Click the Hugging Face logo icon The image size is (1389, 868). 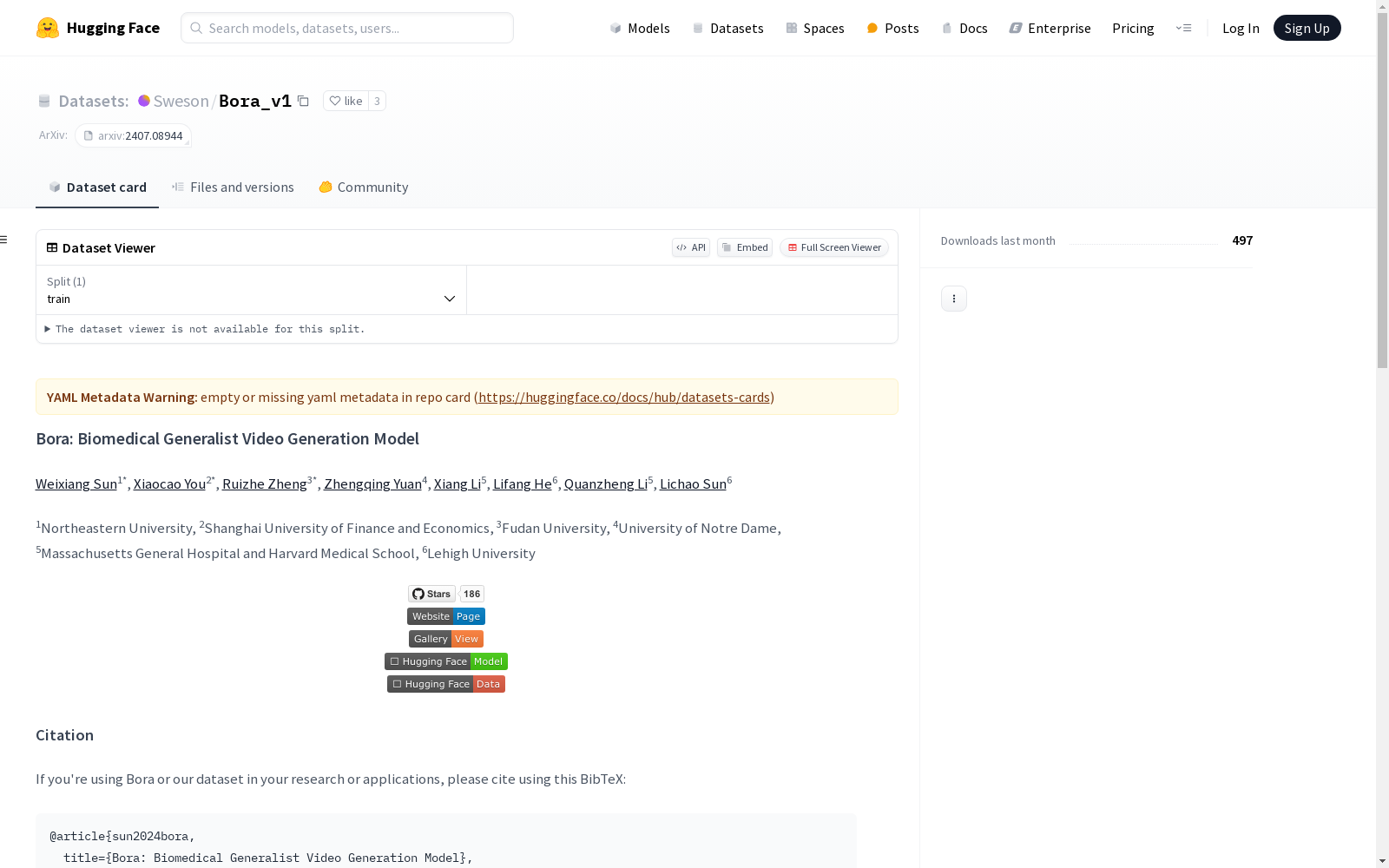[48, 28]
